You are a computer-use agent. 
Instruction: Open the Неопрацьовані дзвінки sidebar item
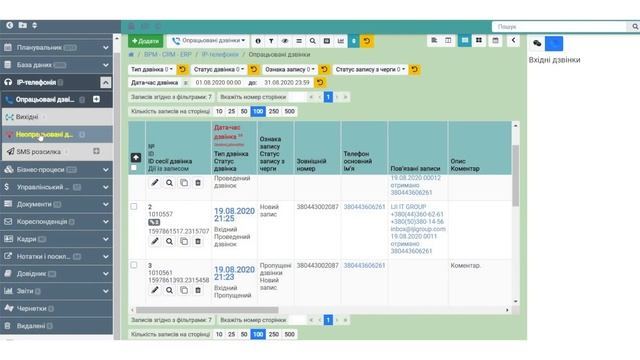pyautogui.click(x=57, y=134)
